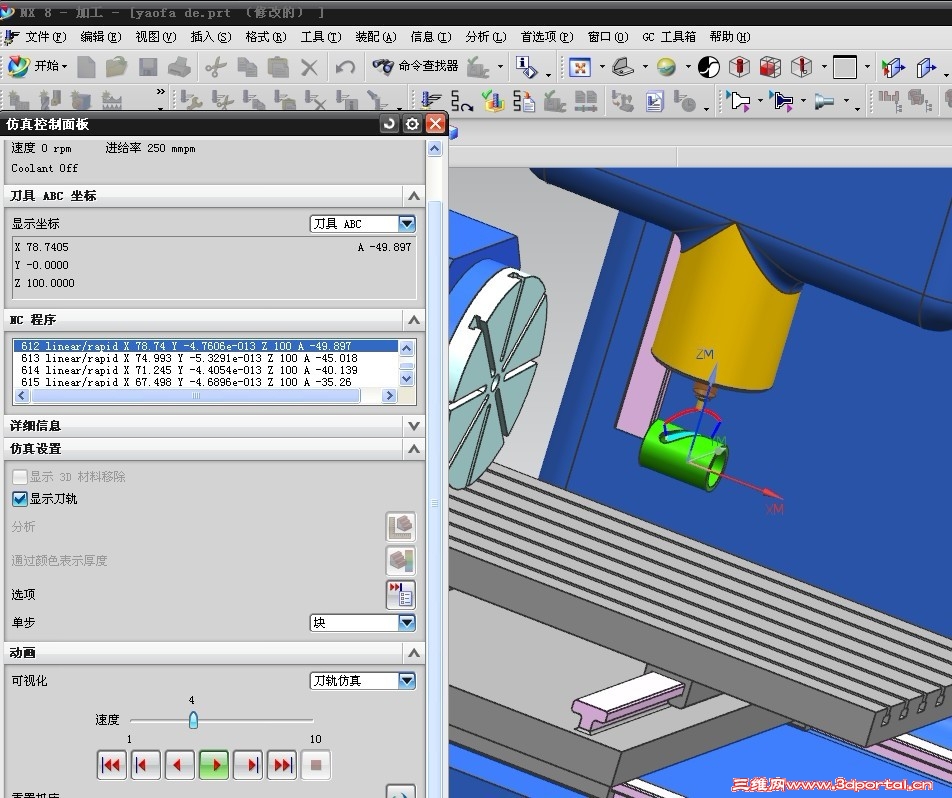Screen dimensions: 952x798
Task: Collapse the 刀具 ABC 坐标 section
Action: point(413,196)
